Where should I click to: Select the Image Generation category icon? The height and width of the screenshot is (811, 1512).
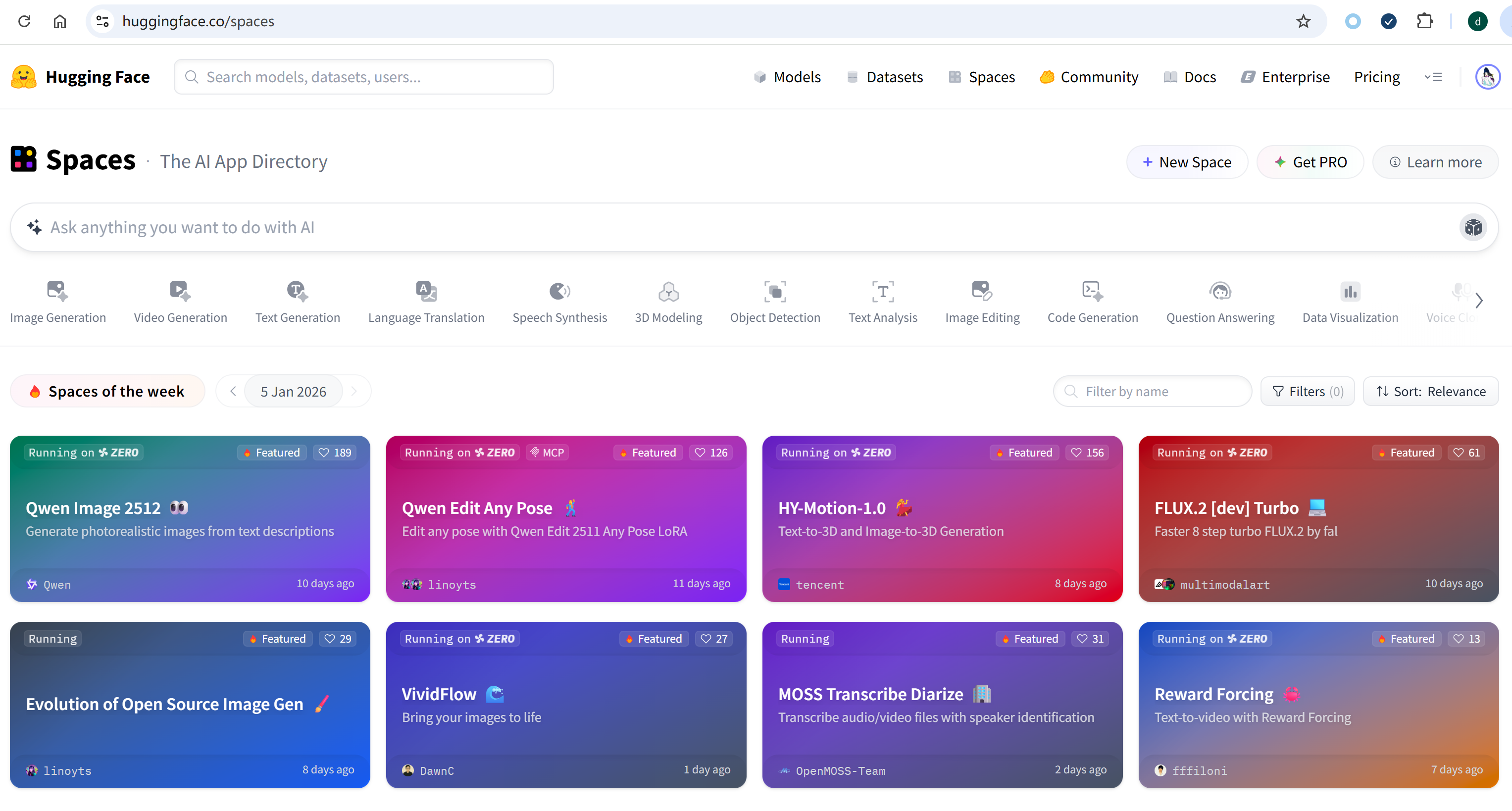coord(57,291)
